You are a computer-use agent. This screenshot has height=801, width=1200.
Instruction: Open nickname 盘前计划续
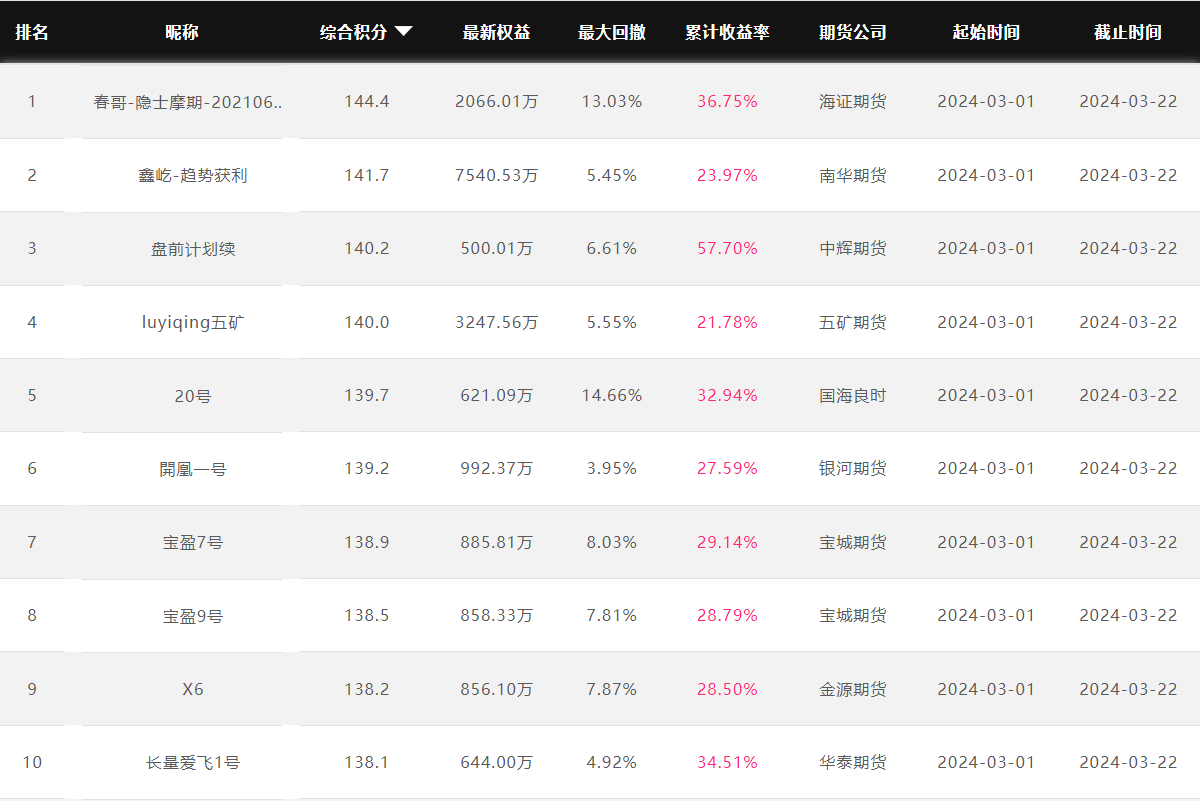tap(193, 249)
